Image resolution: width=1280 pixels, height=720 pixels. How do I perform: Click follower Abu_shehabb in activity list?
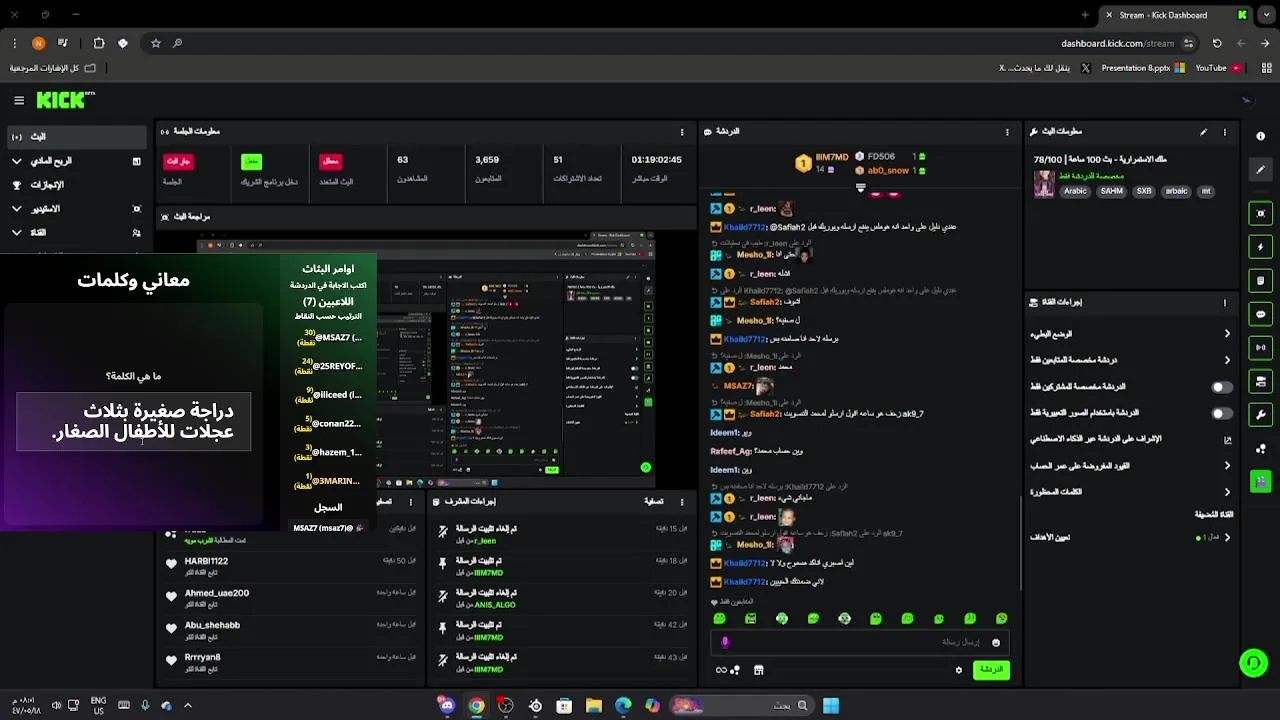click(x=212, y=625)
